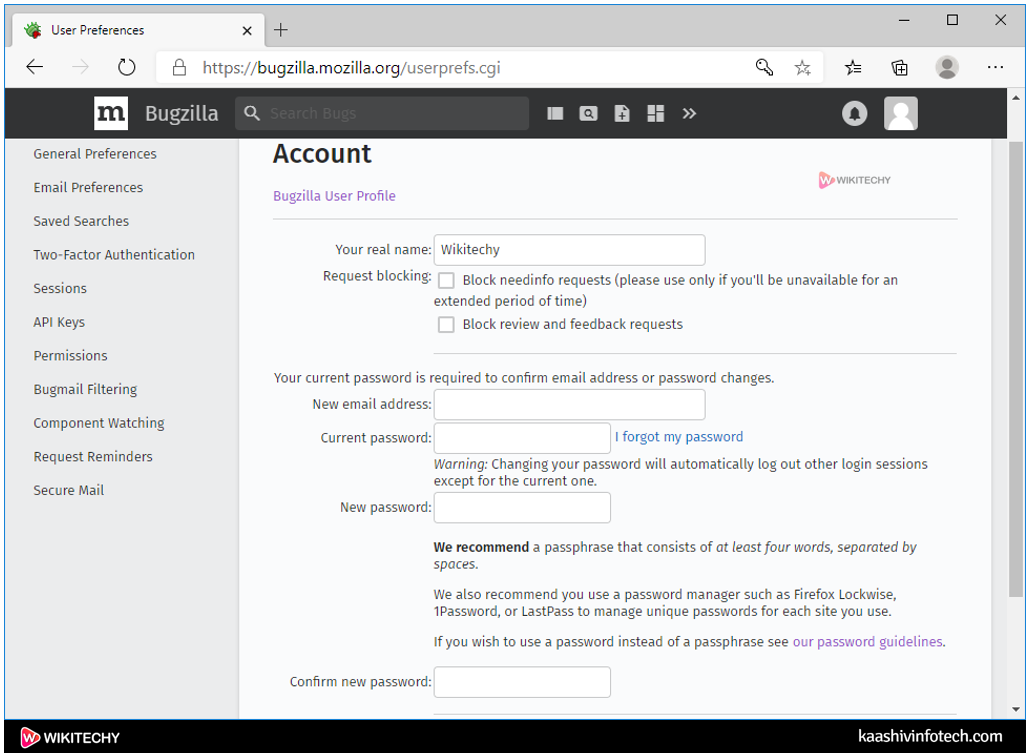The height and width of the screenshot is (756, 1029).
Task: Expand the header overflow double-chevron menu
Action: [689, 114]
